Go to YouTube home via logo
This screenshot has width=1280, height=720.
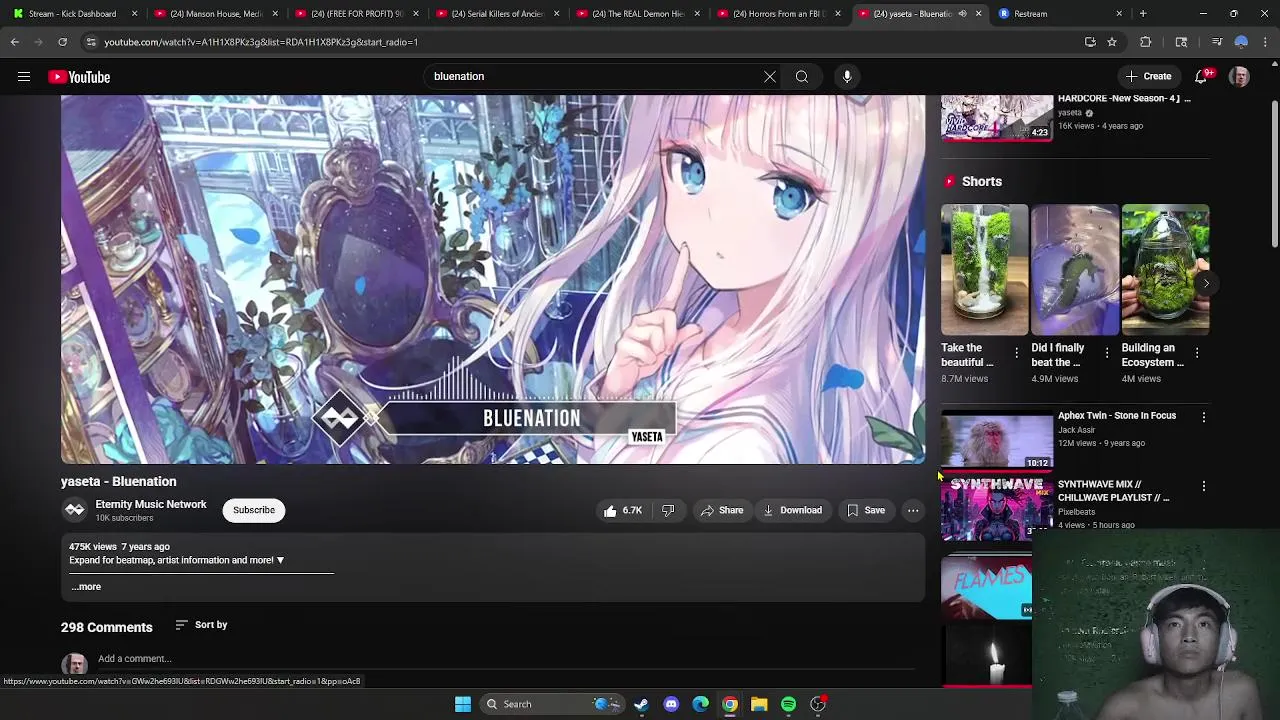click(79, 77)
